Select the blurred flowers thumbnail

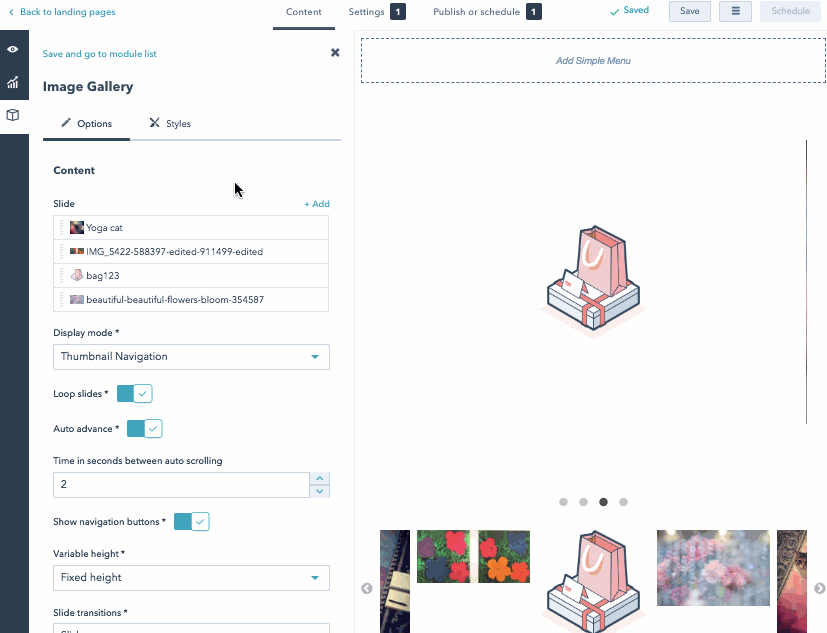(713, 568)
